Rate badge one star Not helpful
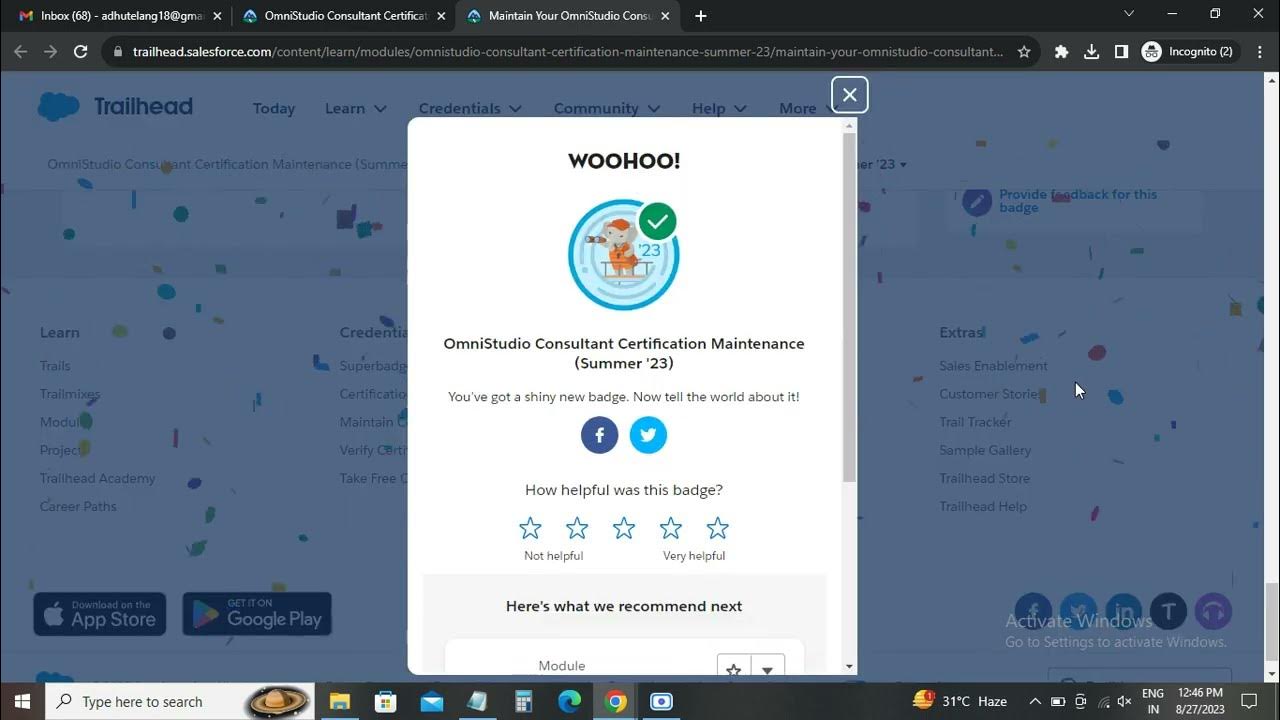This screenshot has width=1280, height=720. [x=530, y=528]
